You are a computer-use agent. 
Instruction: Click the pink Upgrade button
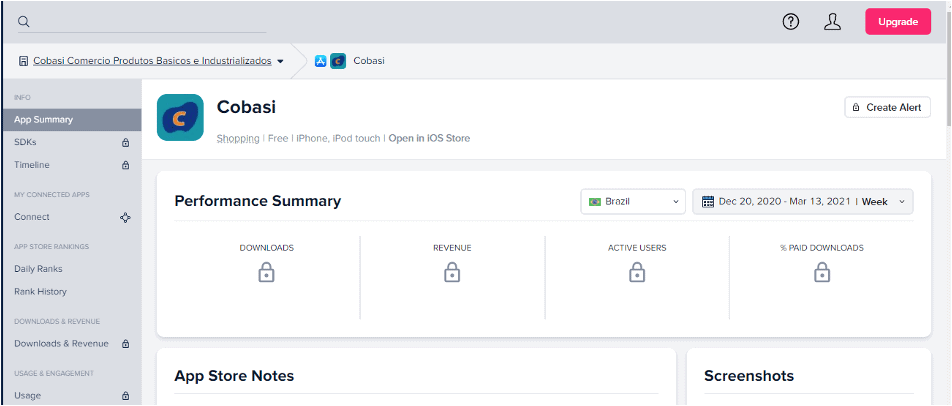[898, 22]
